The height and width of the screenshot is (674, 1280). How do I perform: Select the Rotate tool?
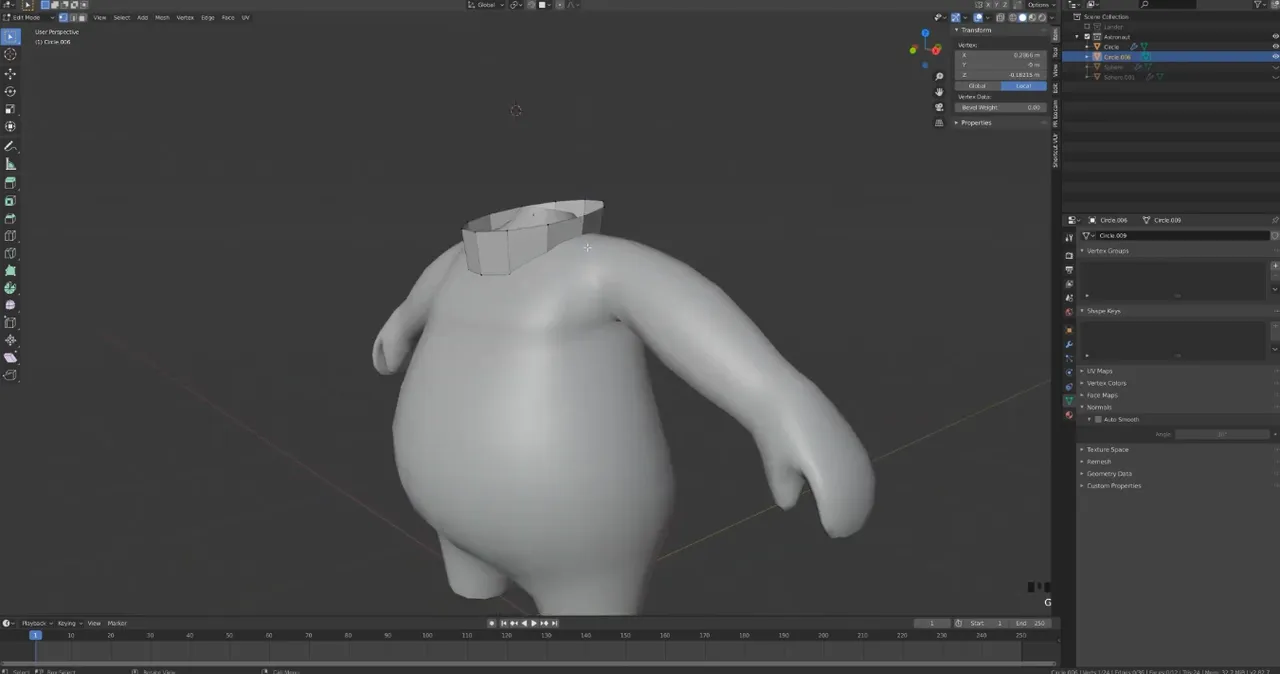coord(10,92)
